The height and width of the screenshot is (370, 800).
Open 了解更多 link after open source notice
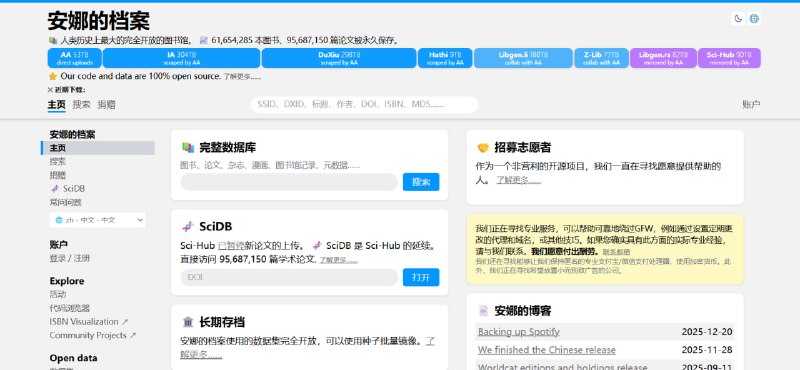pyautogui.click(x=242, y=77)
